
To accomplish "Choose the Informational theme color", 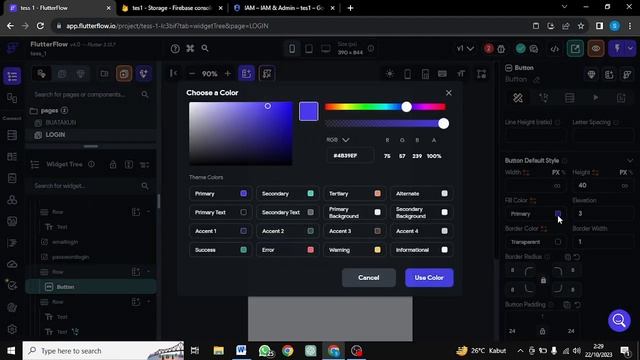I will (x=421, y=250).
